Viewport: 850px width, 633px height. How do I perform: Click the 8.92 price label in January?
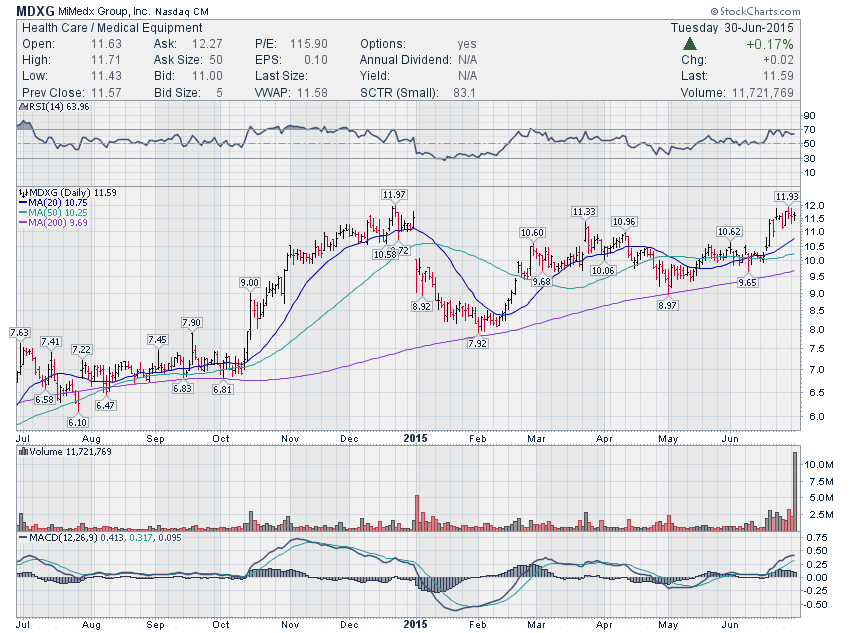[421, 306]
